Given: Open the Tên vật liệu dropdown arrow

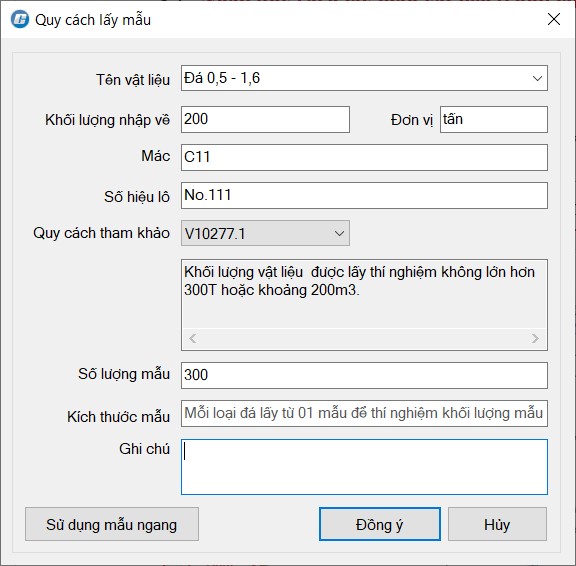Looking at the screenshot, I should [537, 78].
